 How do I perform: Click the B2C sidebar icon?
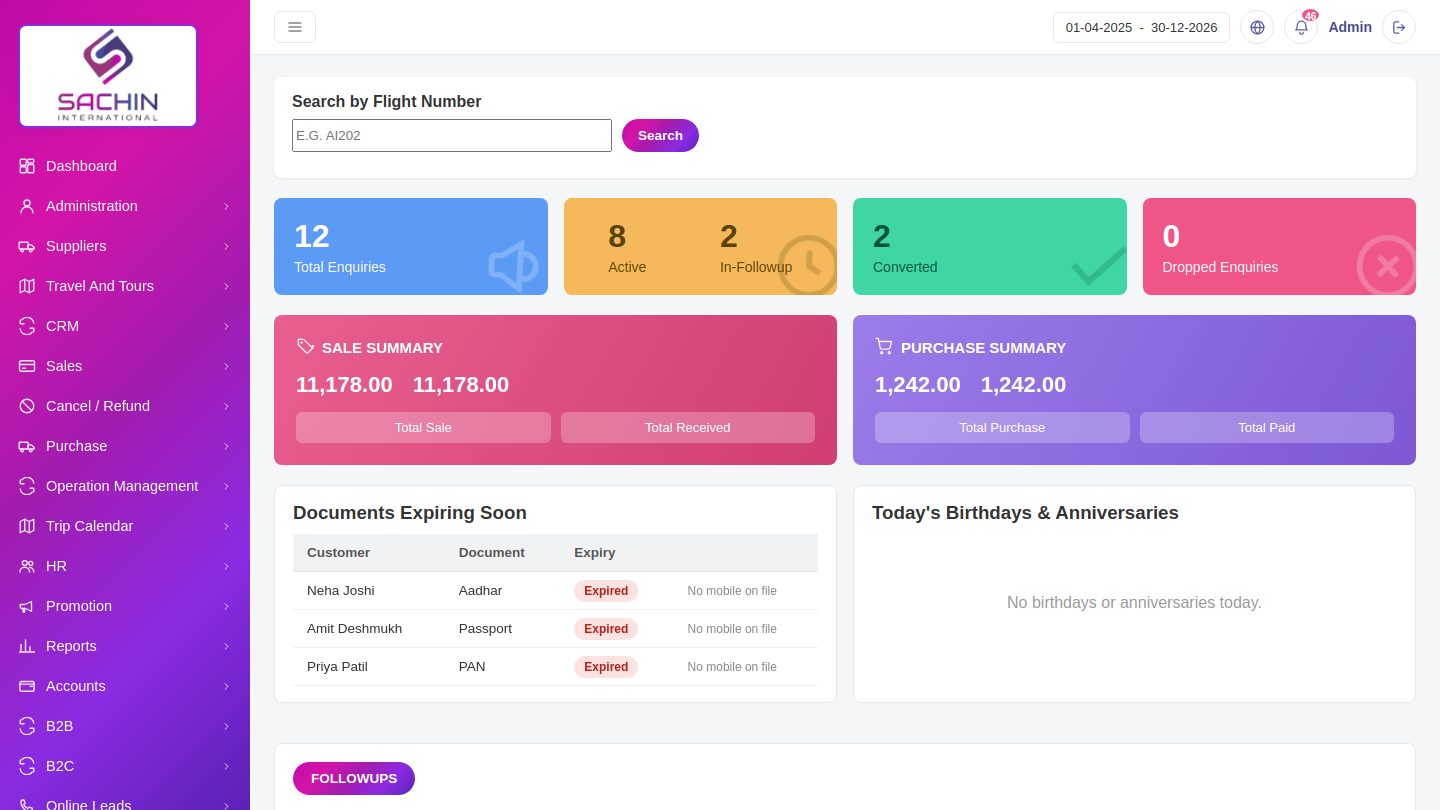coord(27,766)
